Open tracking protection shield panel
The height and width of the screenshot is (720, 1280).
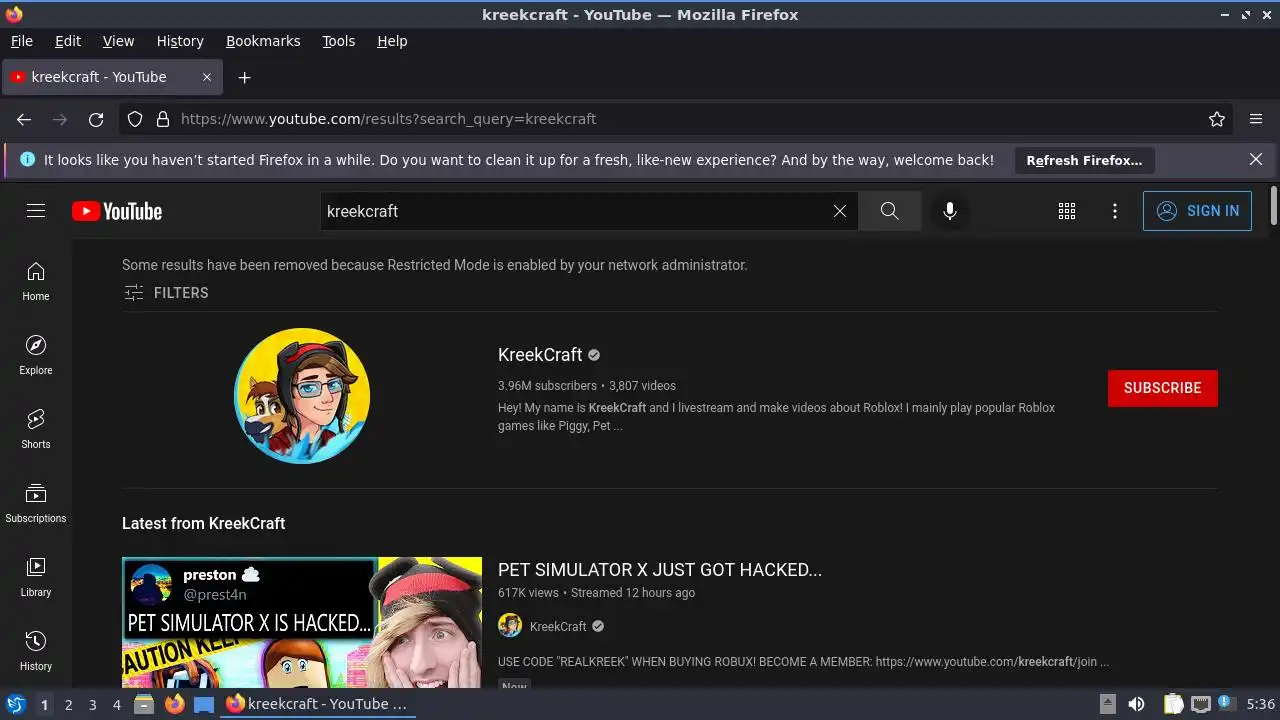tap(135, 119)
